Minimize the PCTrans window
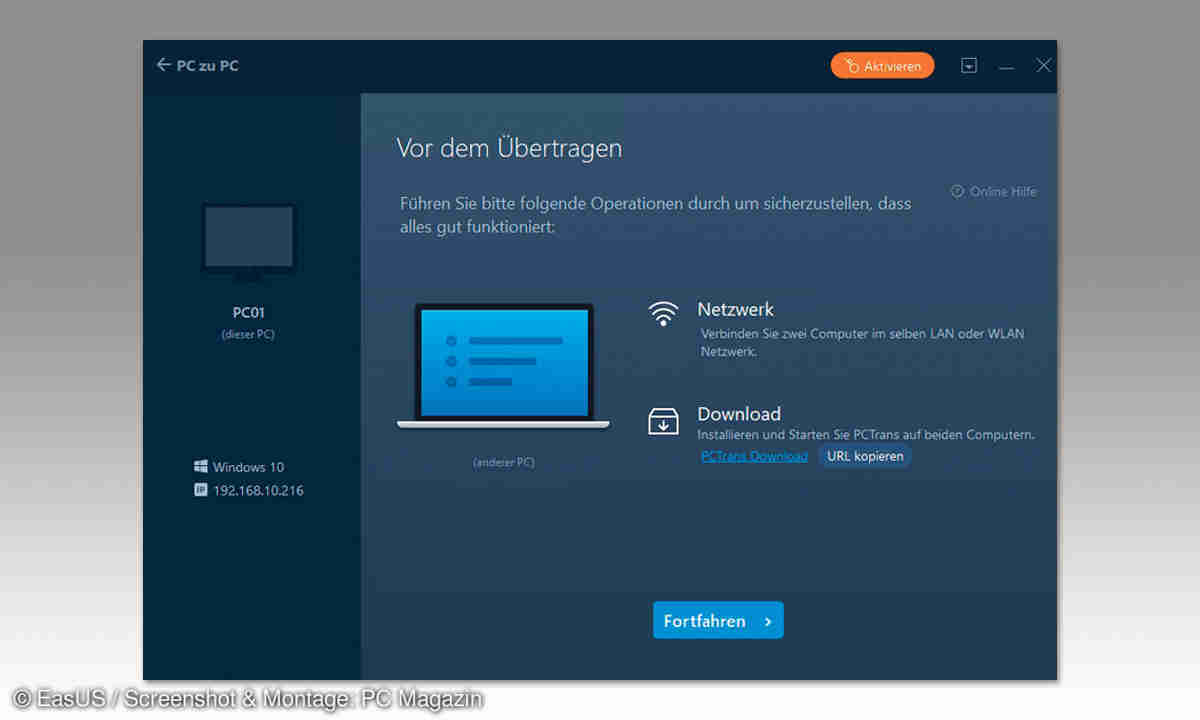The width and height of the screenshot is (1200, 720). [1006, 66]
